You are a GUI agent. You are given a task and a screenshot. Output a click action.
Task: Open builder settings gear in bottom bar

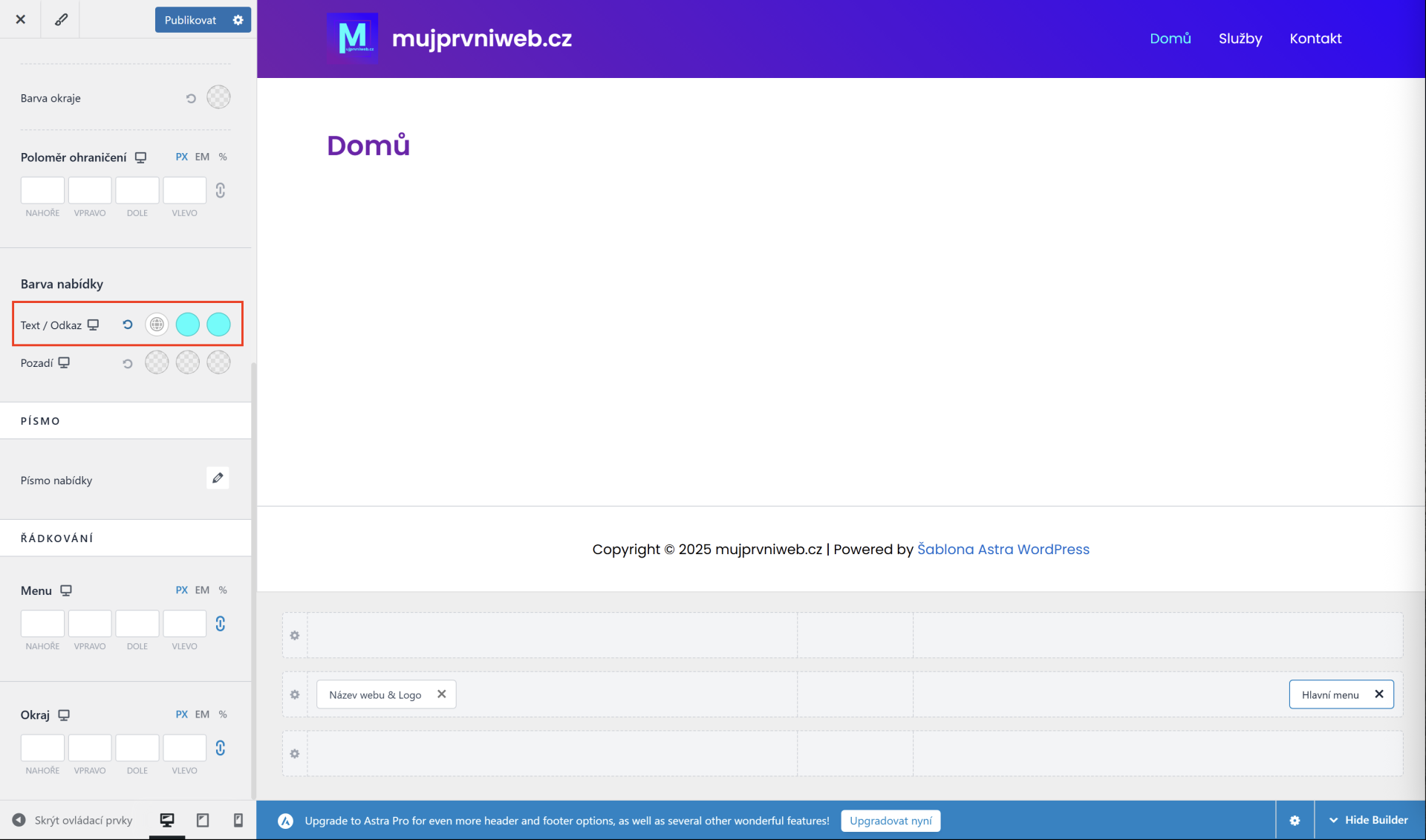coord(1295,821)
